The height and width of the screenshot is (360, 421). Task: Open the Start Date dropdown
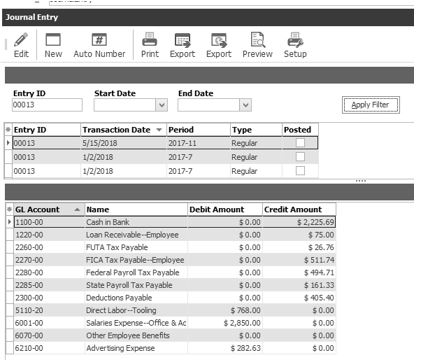[162, 105]
